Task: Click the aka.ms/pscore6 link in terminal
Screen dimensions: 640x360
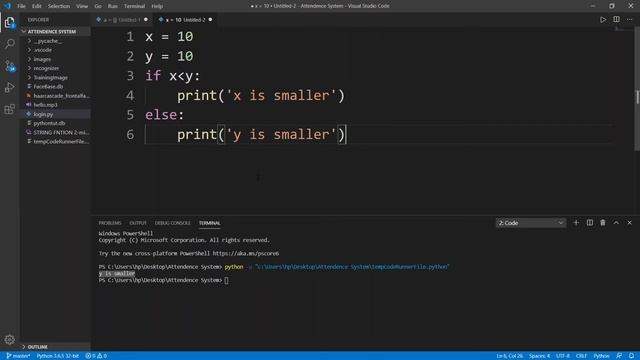Action: [246, 253]
